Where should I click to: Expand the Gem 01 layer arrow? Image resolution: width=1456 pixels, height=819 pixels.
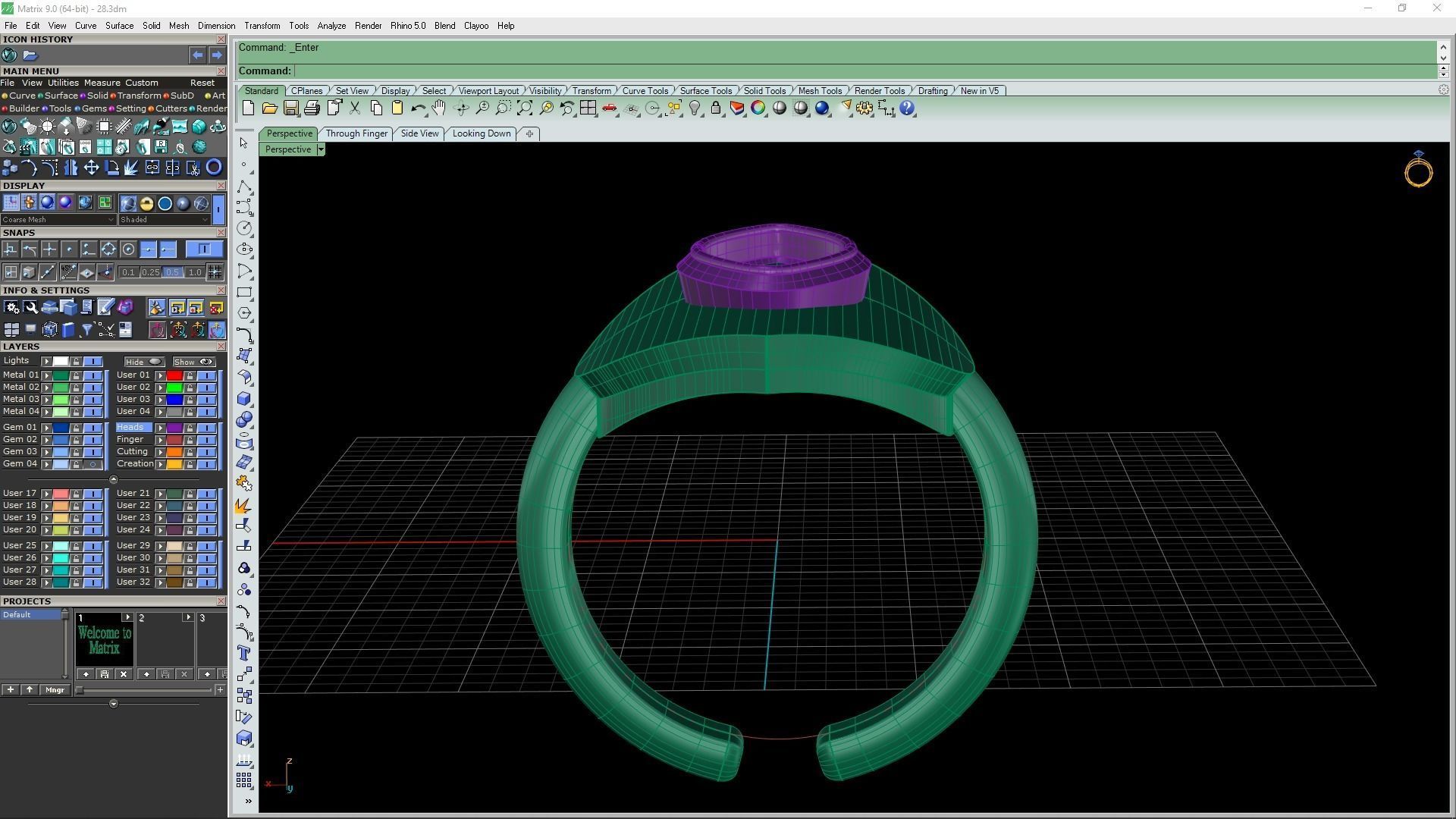pos(46,428)
